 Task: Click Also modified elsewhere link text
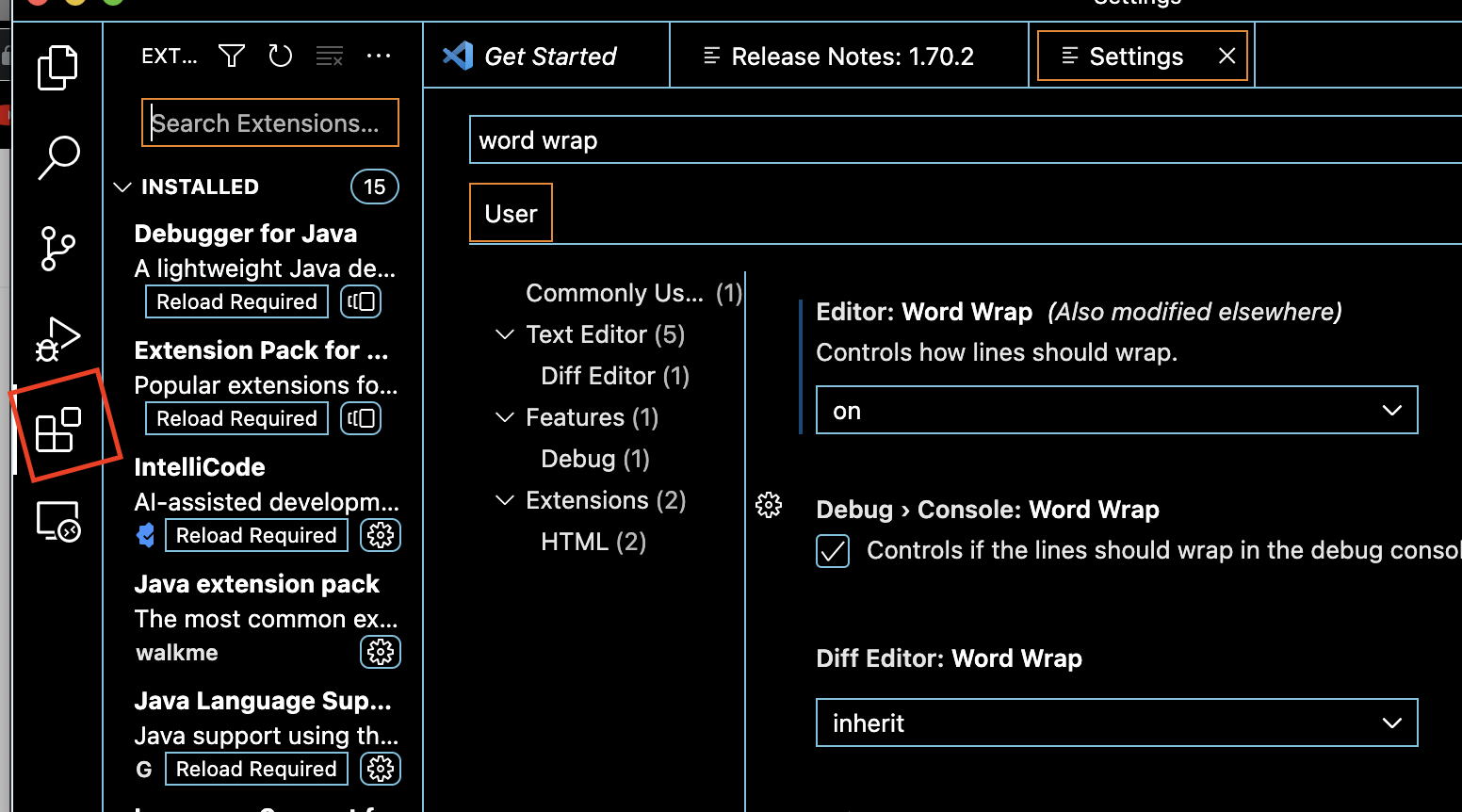click(1194, 312)
